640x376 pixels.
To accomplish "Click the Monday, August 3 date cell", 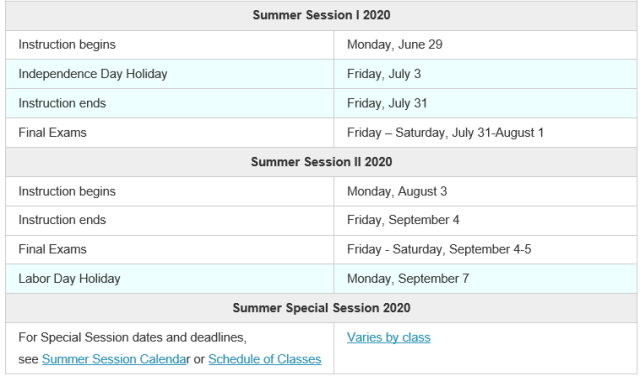I will [485, 191].
